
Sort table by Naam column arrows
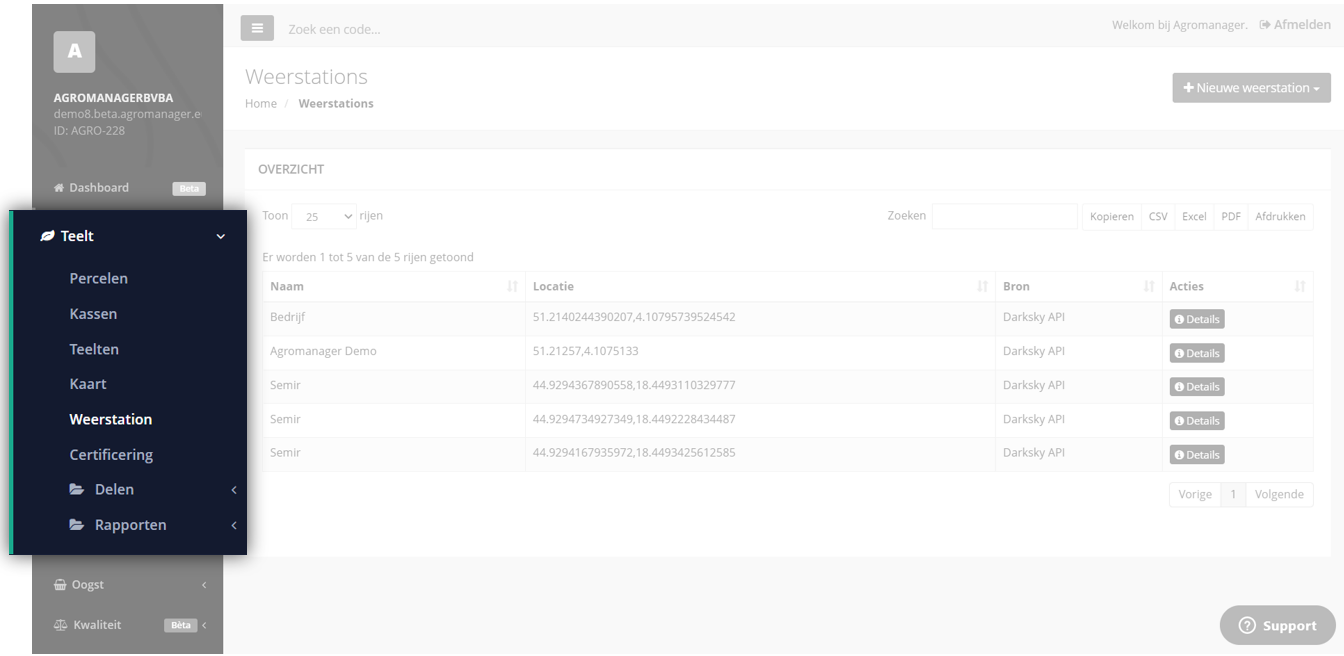pyautogui.click(x=512, y=286)
